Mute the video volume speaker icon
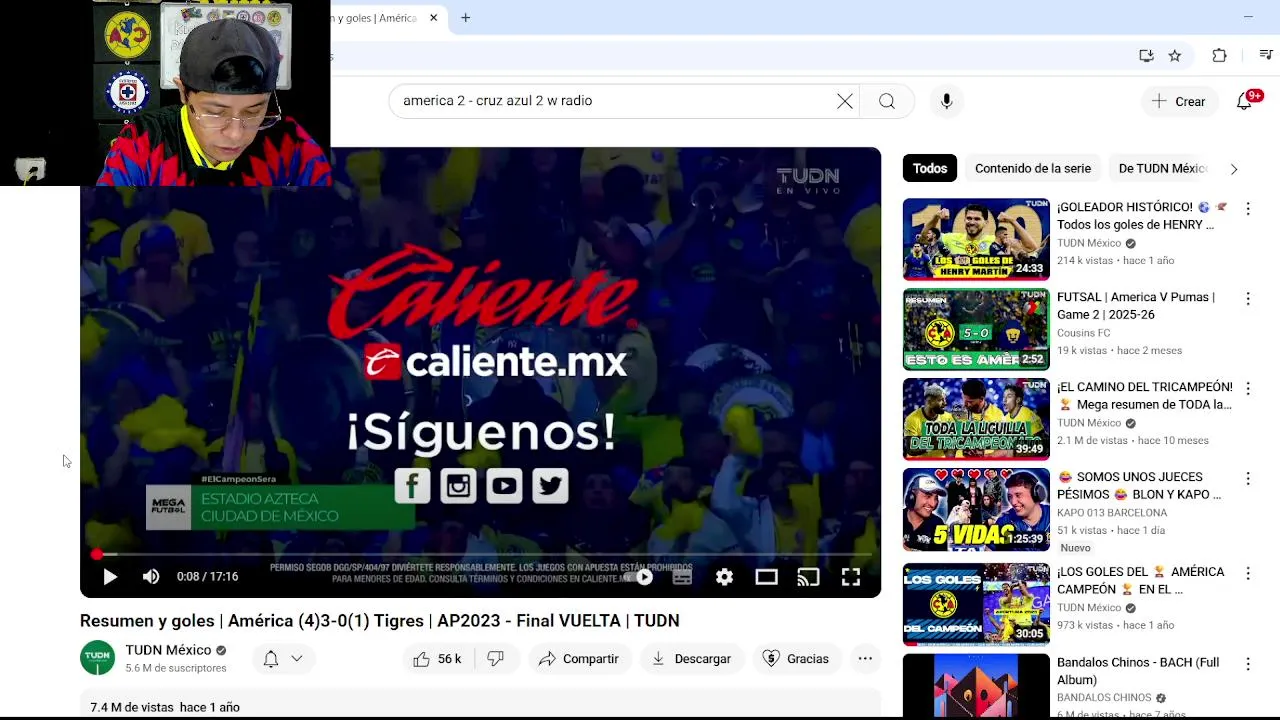The height and width of the screenshot is (720, 1280). point(151,577)
